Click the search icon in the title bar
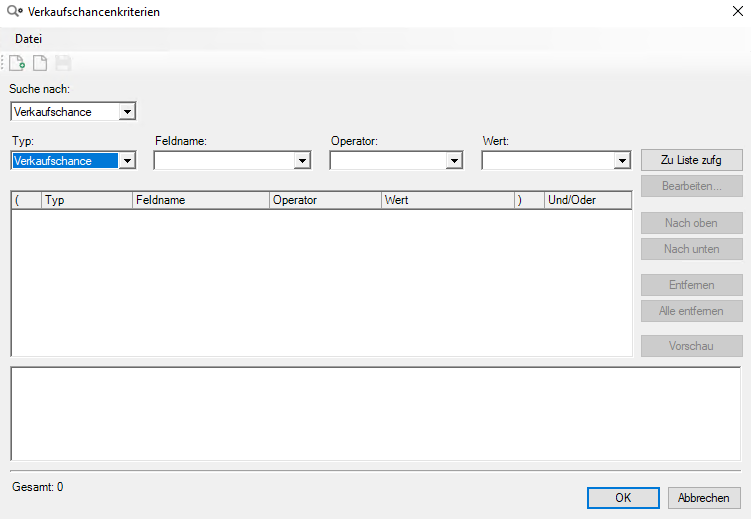 (x=14, y=11)
